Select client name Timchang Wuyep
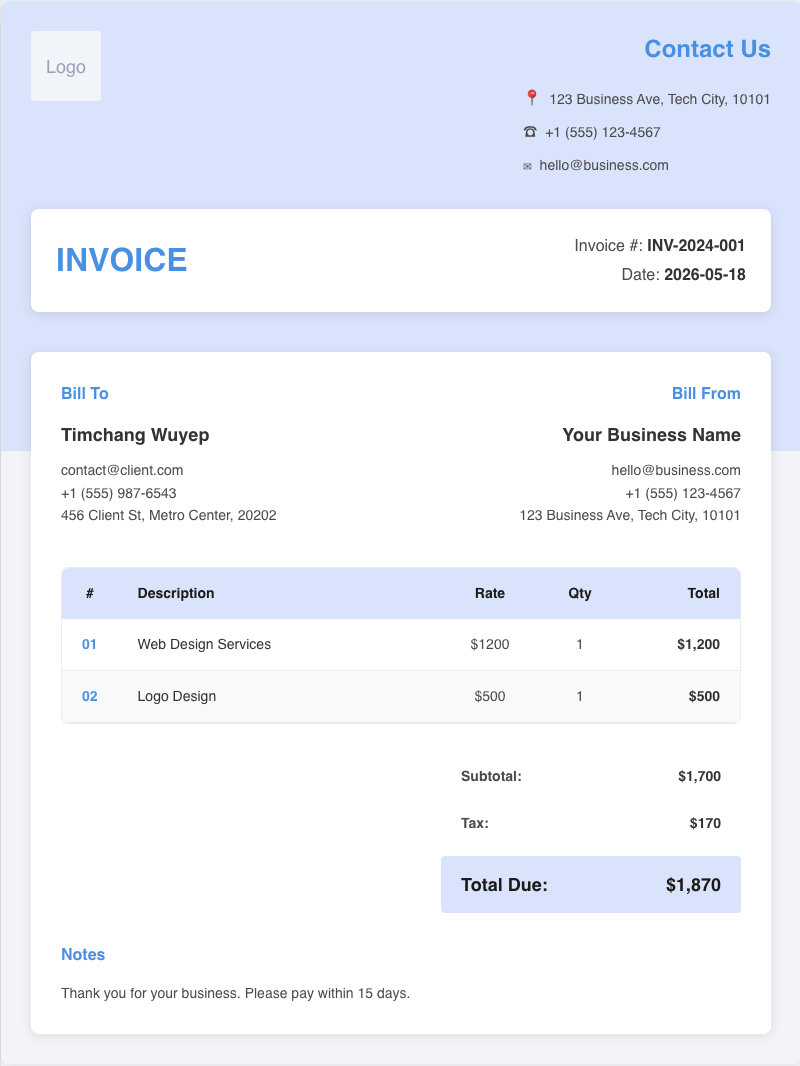The image size is (800, 1066). [x=135, y=435]
